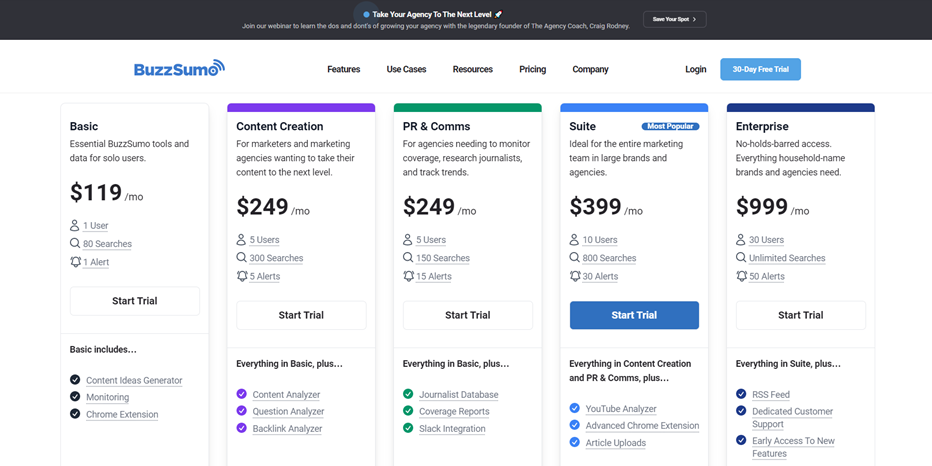932x466 pixels.
Task: Open the Backlink Analyzer link
Action: point(287,429)
